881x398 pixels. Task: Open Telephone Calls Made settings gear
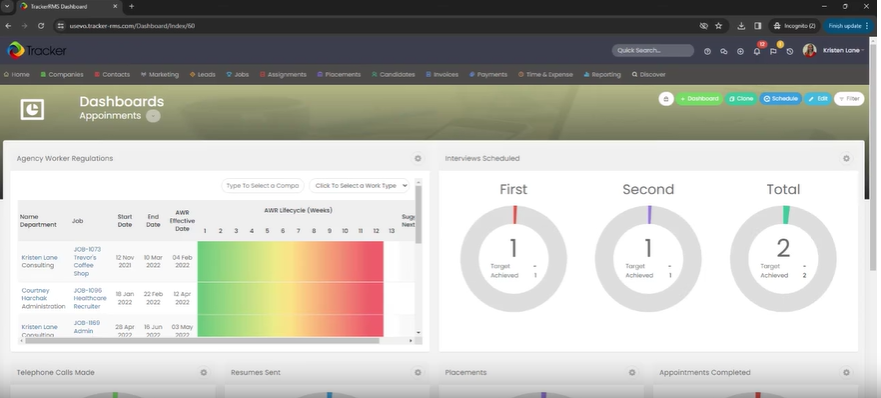203,372
